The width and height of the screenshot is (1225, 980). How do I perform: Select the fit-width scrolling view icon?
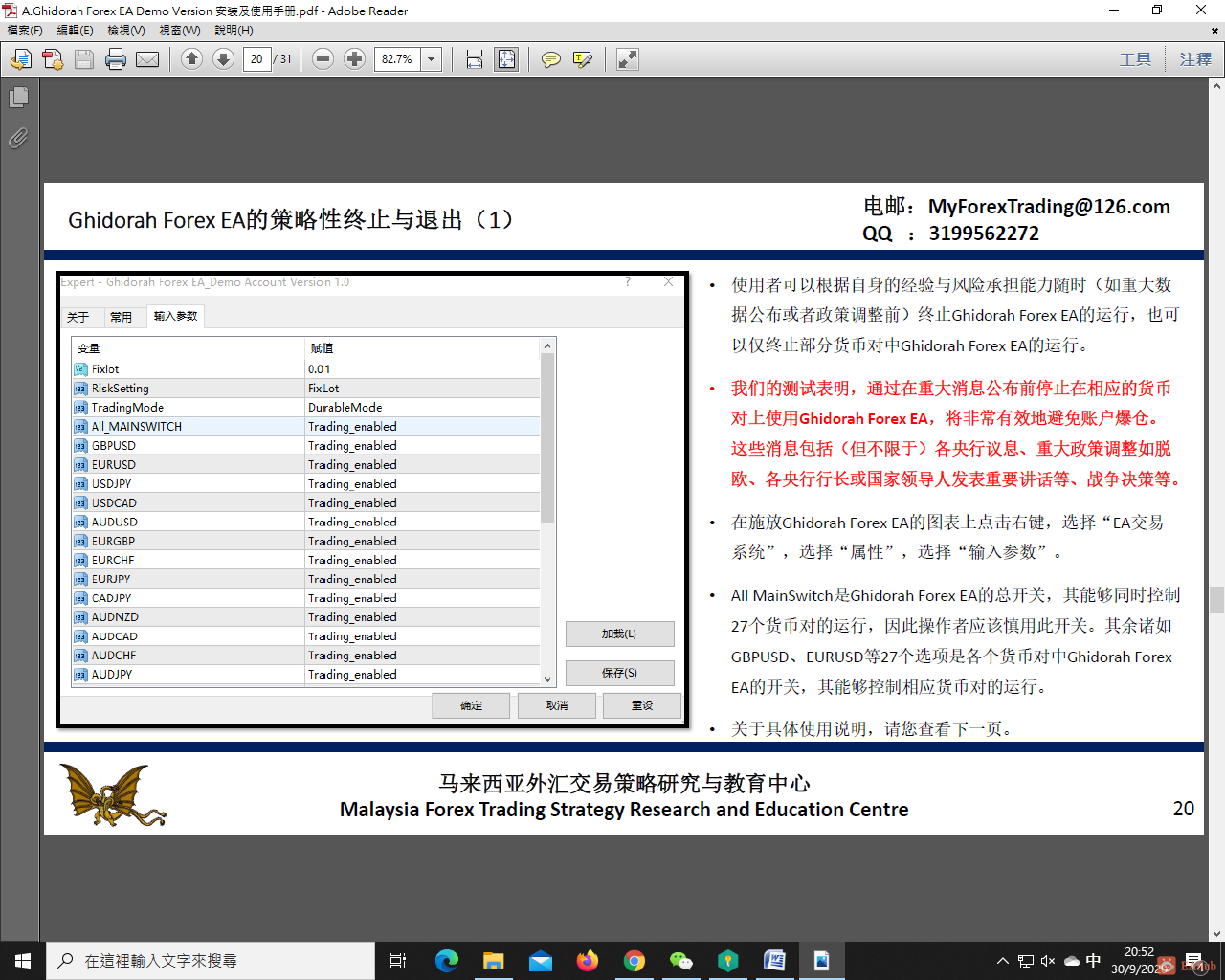475,59
